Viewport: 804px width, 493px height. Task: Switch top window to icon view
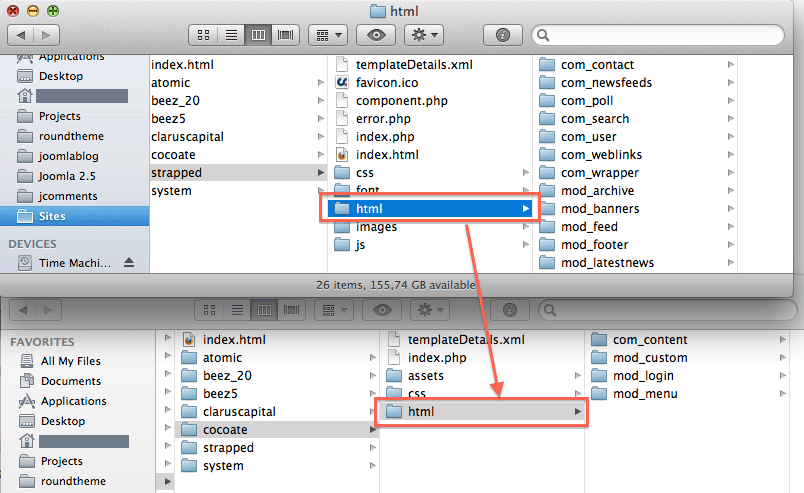coord(204,35)
